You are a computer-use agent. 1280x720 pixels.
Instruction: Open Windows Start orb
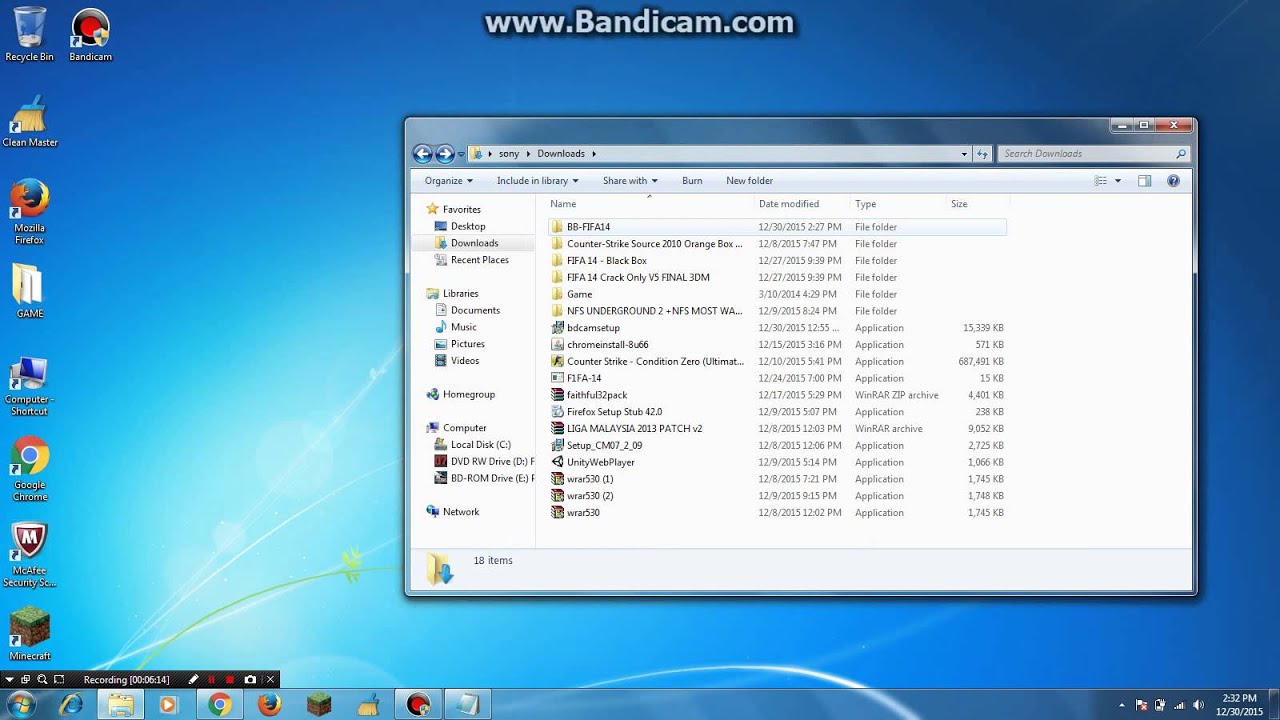coord(21,705)
